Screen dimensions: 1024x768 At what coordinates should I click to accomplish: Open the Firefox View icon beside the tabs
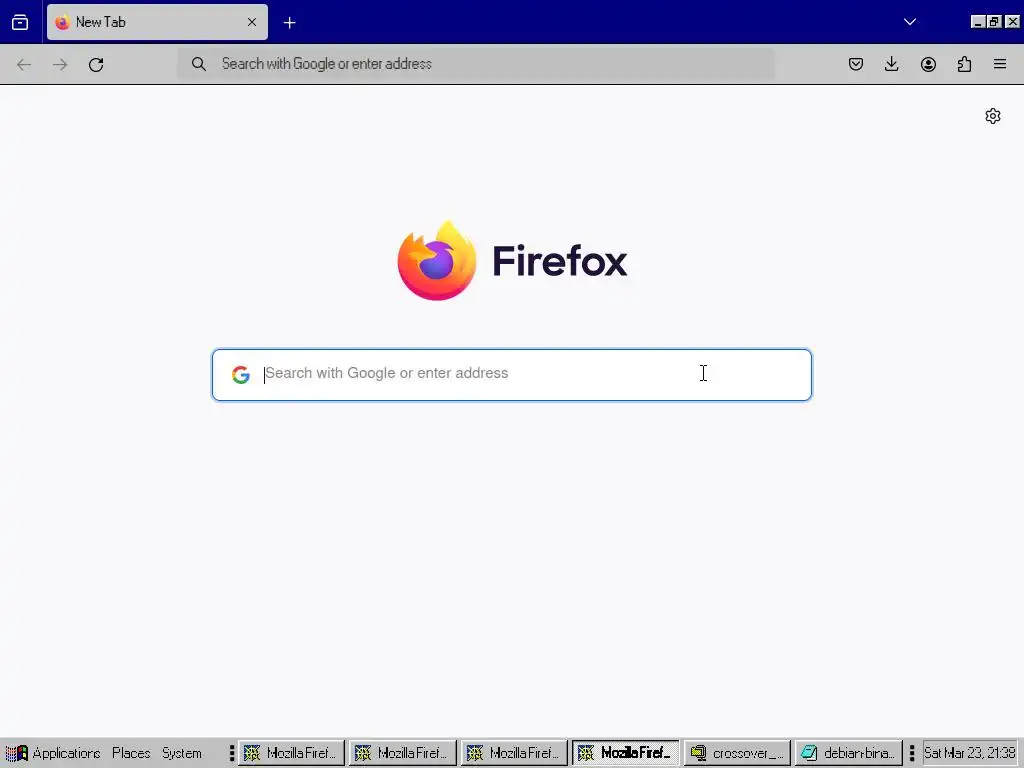[x=20, y=22]
